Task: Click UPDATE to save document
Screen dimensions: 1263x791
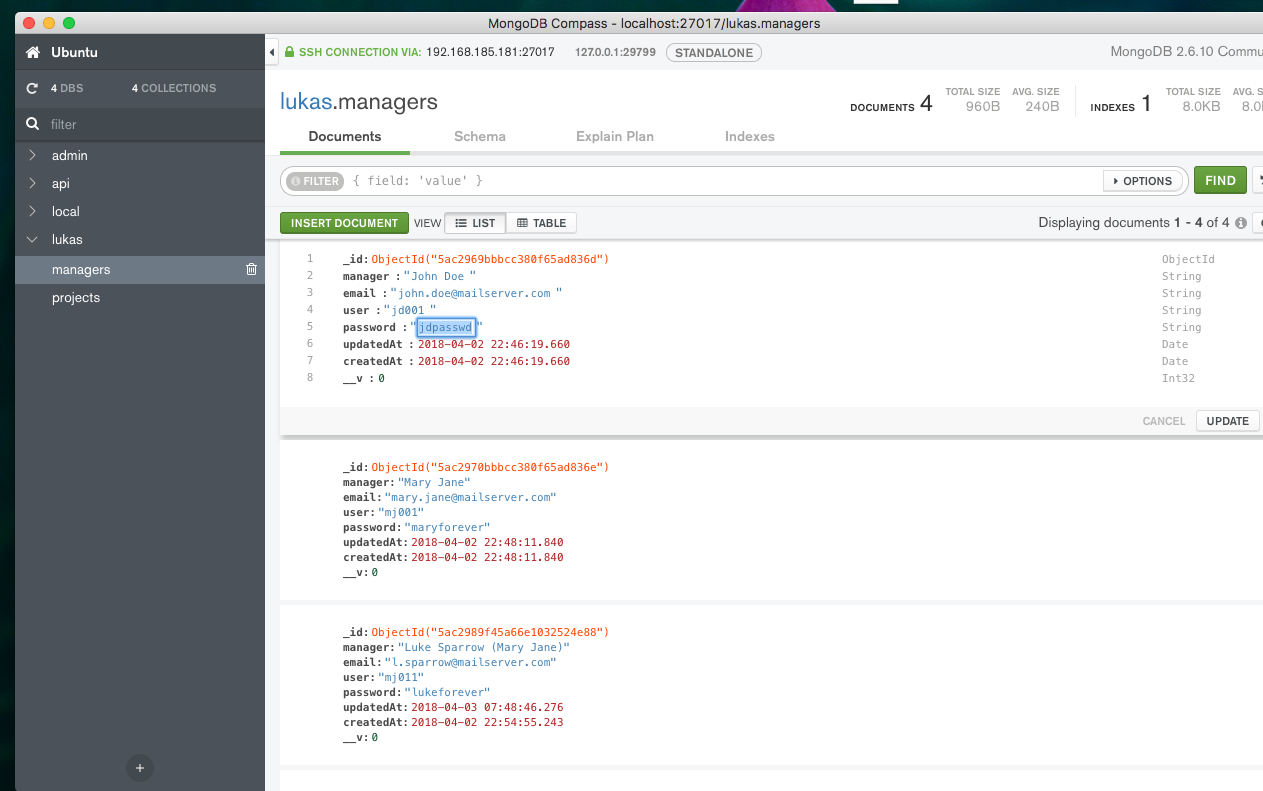Action: click(1227, 421)
